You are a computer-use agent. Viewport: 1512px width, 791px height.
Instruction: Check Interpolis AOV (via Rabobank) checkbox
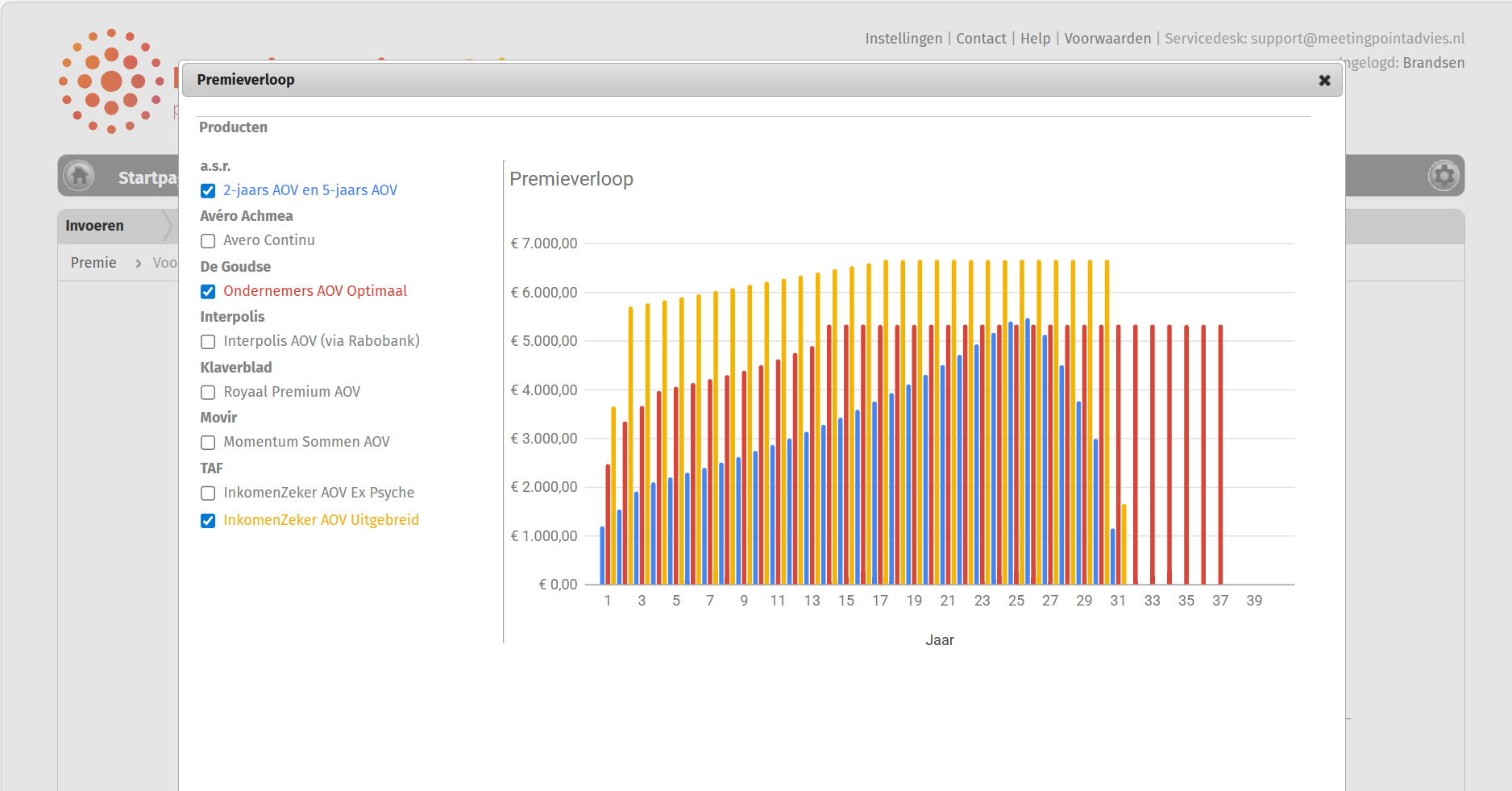[208, 342]
